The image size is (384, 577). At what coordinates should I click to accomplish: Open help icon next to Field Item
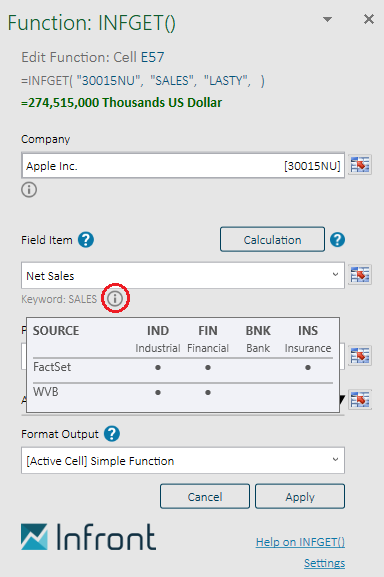pyautogui.click(x=86, y=240)
